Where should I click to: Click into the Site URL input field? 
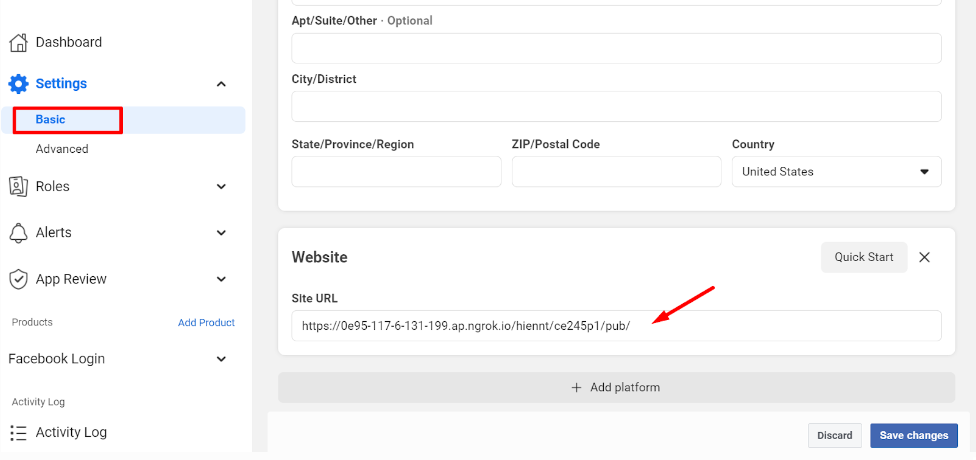[616, 326]
